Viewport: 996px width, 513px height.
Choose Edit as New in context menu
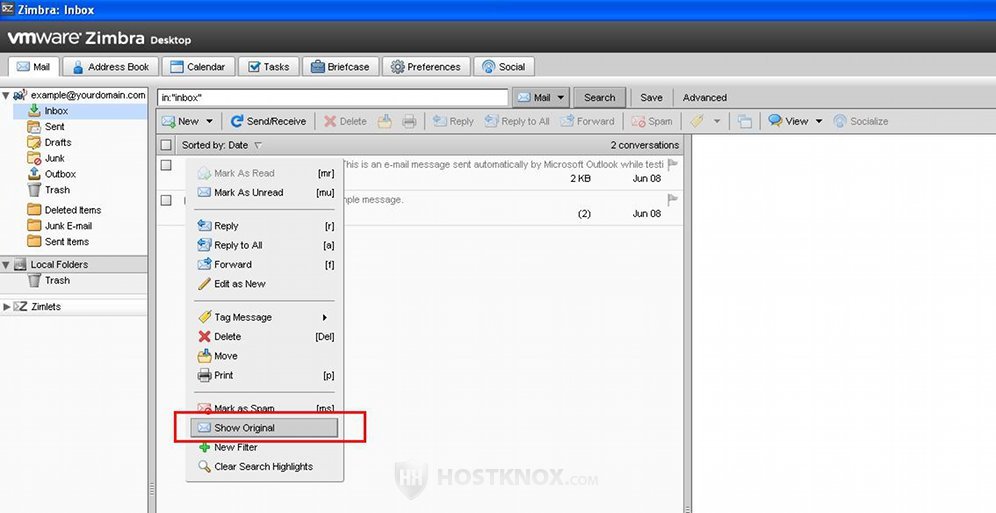(x=265, y=284)
